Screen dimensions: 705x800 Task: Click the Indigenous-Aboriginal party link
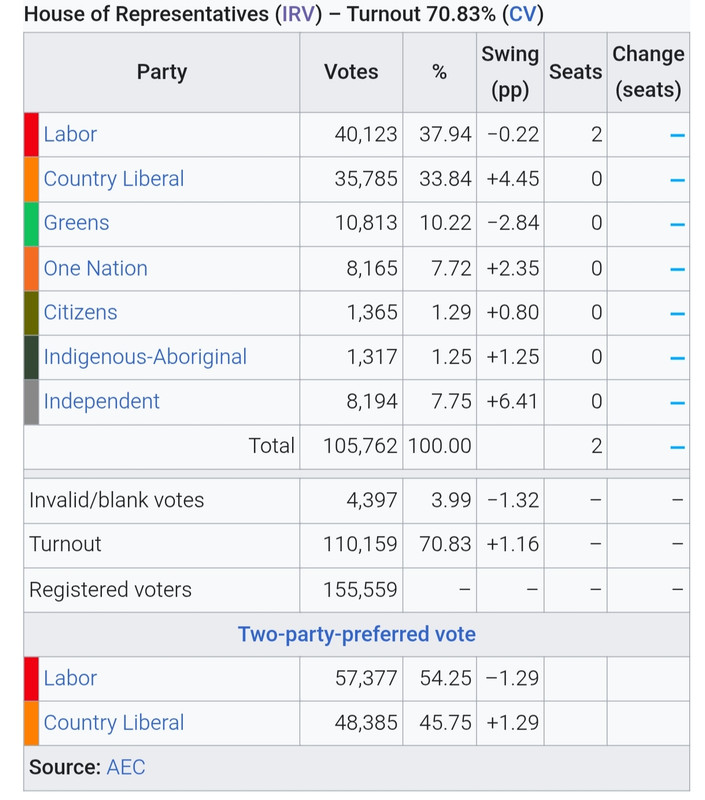coord(145,357)
